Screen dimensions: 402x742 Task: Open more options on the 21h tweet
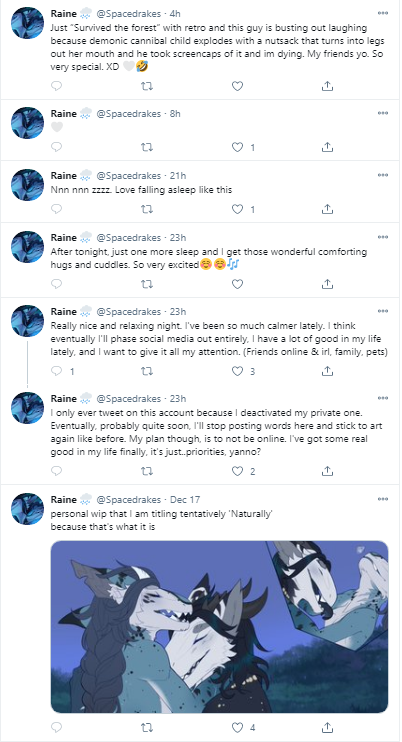(x=383, y=175)
